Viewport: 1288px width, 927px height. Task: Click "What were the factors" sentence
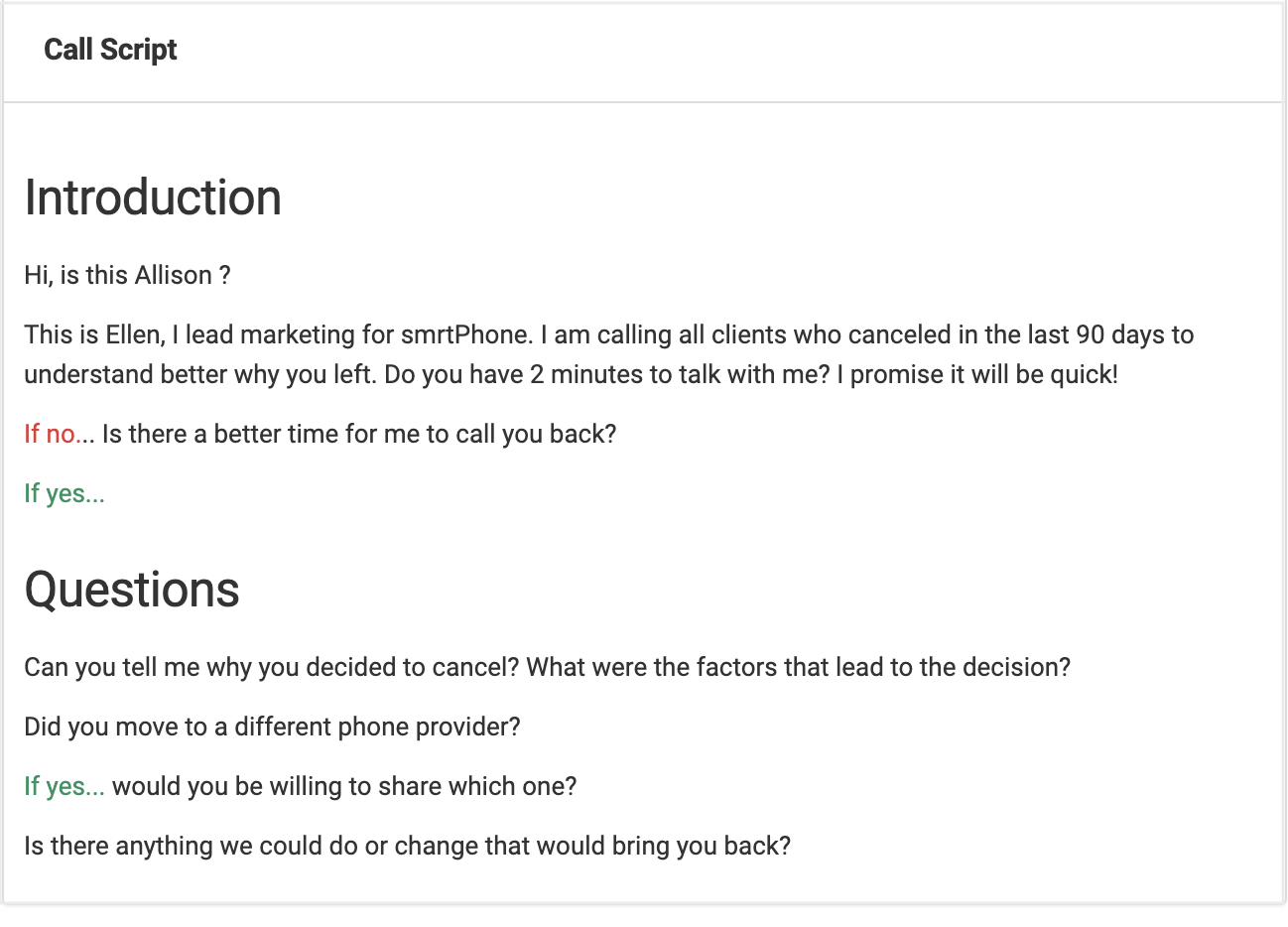(x=799, y=667)
